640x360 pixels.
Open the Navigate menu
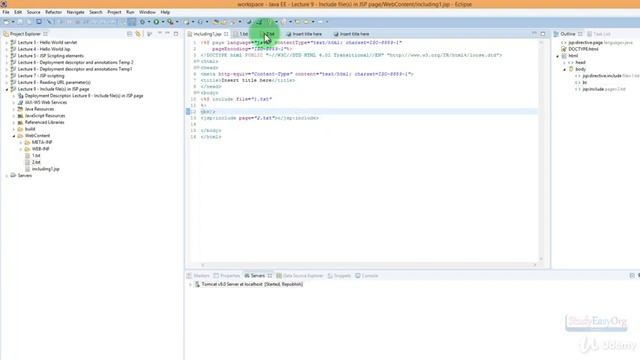click(76, 12)
